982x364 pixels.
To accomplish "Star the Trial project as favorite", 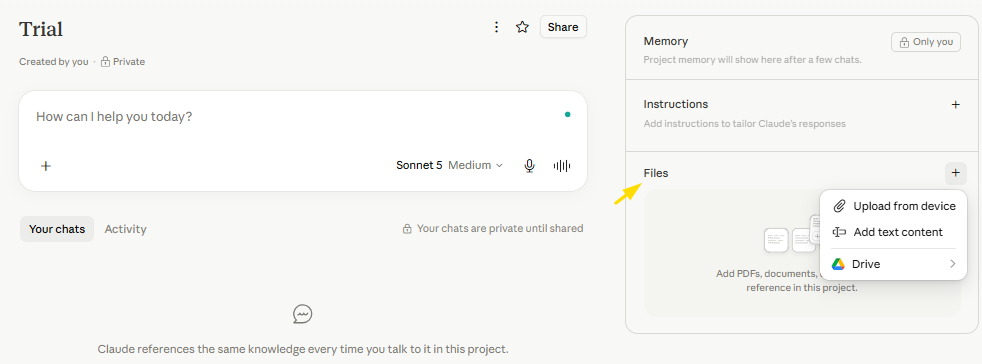I will 522,27.
